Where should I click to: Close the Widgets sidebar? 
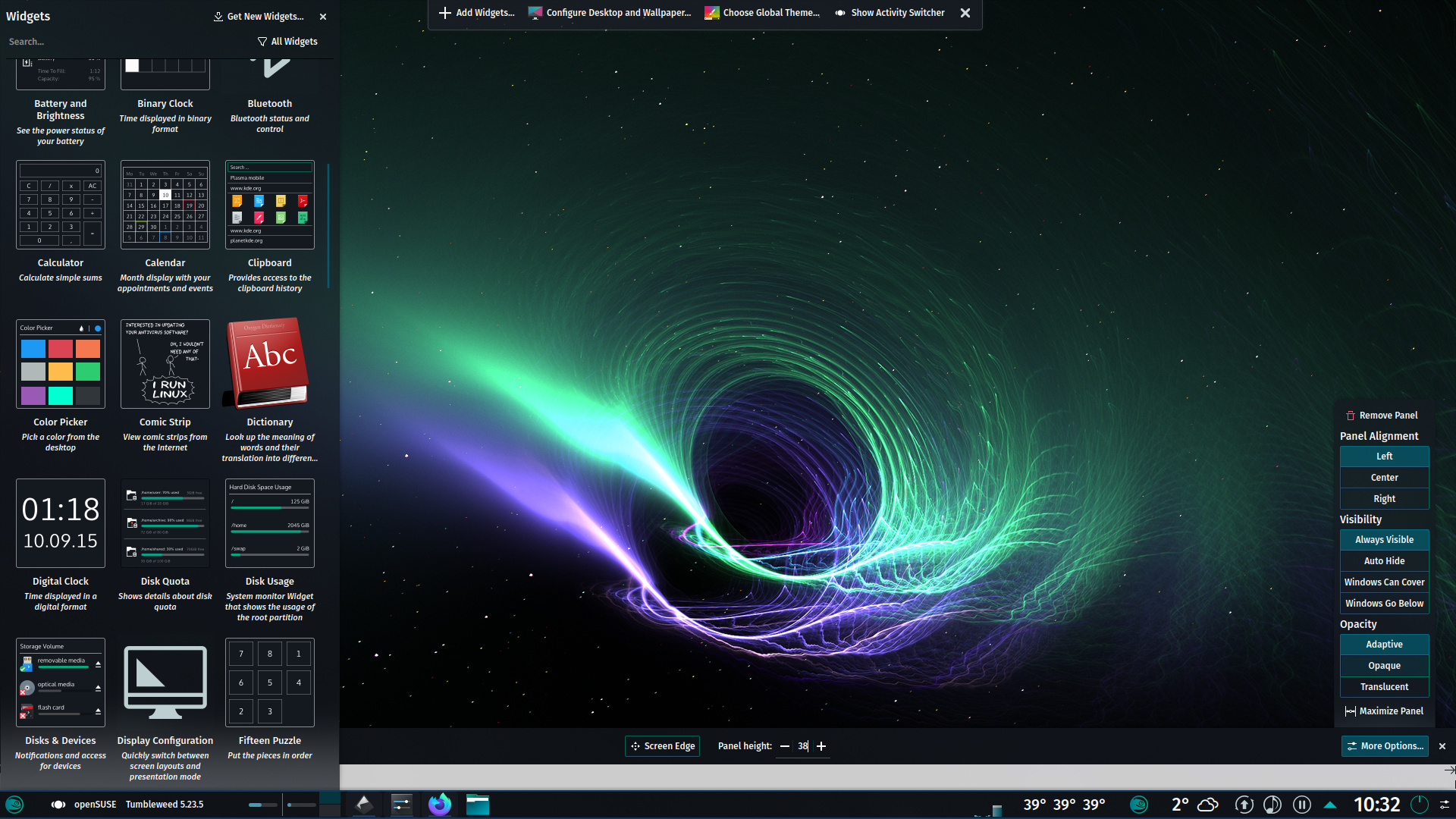click(x=323, y=17)
